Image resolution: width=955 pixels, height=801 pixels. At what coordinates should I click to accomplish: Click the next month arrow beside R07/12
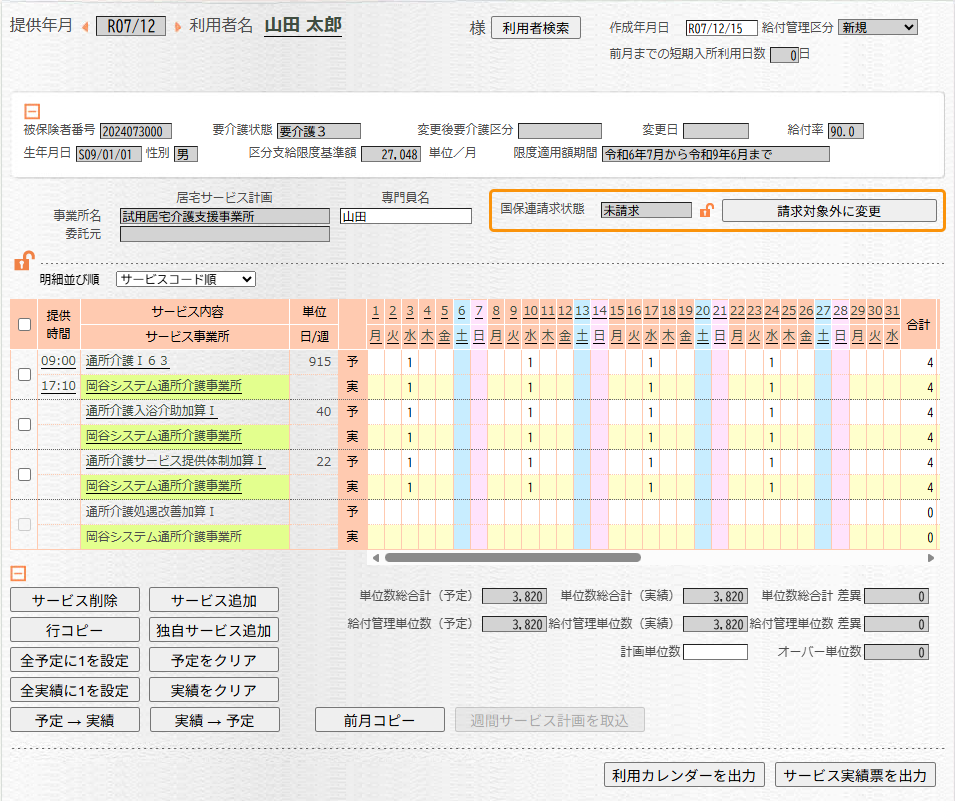pos(178,27)
